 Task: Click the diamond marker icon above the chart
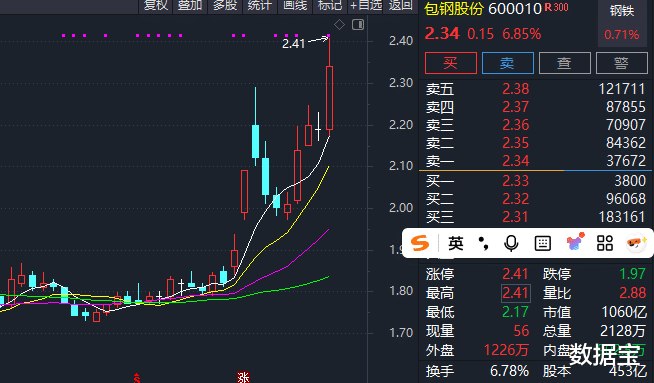coord(339,25)
